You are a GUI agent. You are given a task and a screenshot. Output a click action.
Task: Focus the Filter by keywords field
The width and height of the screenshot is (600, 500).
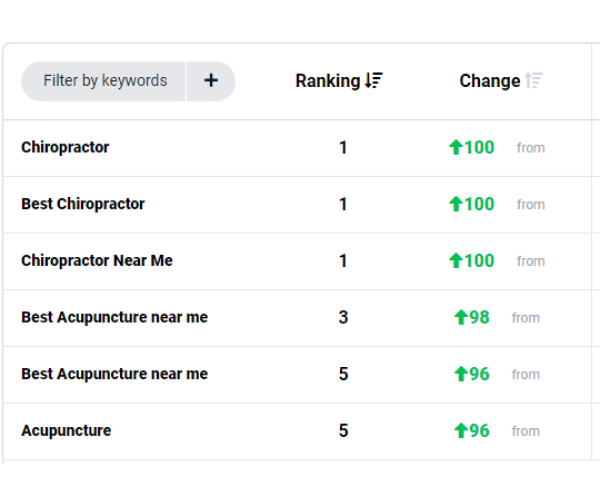103,81
